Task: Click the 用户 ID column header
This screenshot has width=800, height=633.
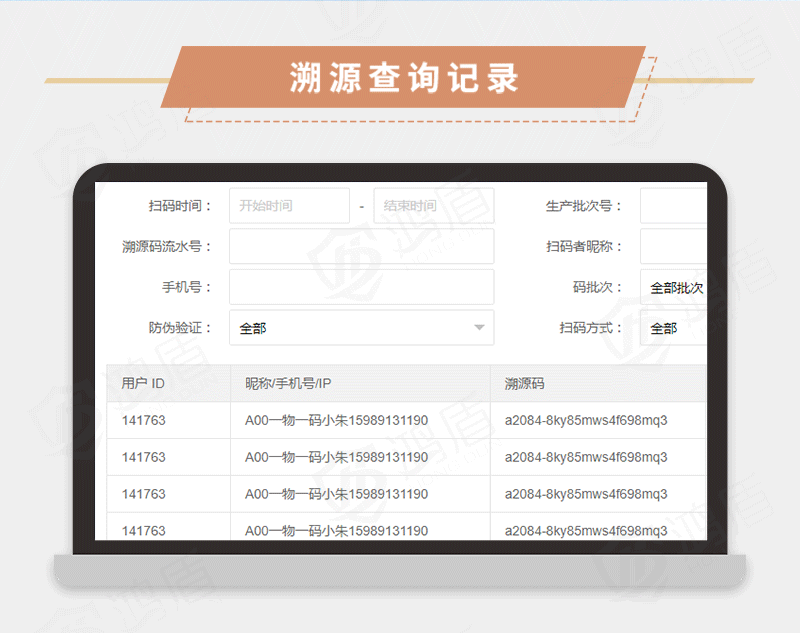Action: point(143,384)
